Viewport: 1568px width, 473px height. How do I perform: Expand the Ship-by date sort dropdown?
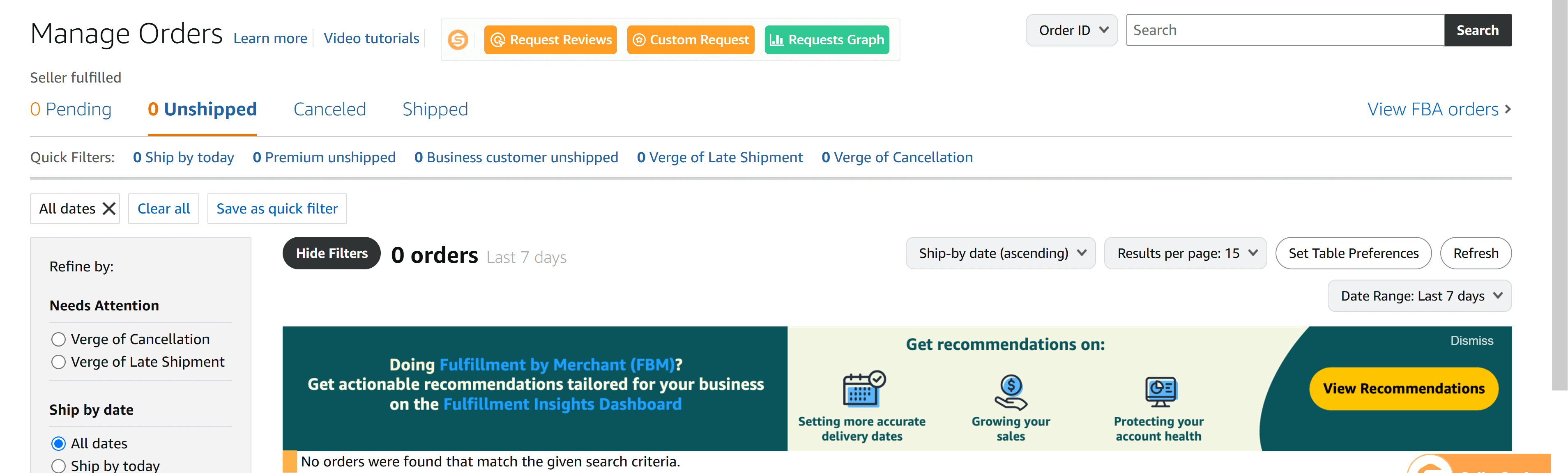click(x=1000, y=253)
